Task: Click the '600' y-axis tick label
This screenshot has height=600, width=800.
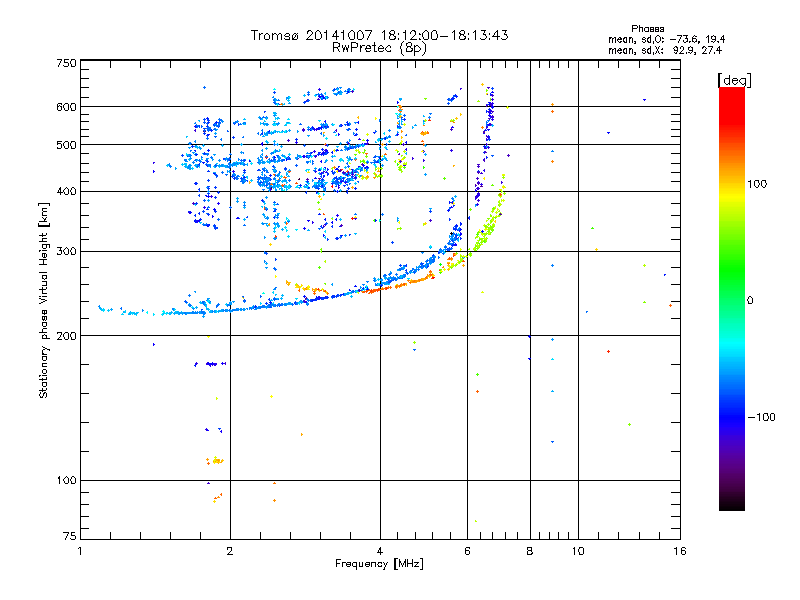Action: pyautogui.click(x=66, y=107)
